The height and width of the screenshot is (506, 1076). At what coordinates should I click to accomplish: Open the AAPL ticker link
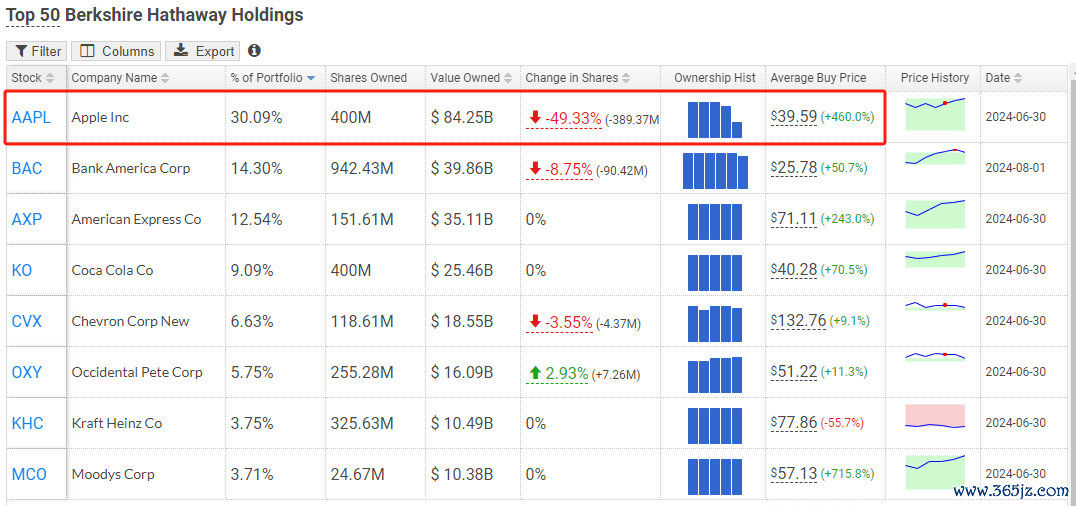point(31,117)
